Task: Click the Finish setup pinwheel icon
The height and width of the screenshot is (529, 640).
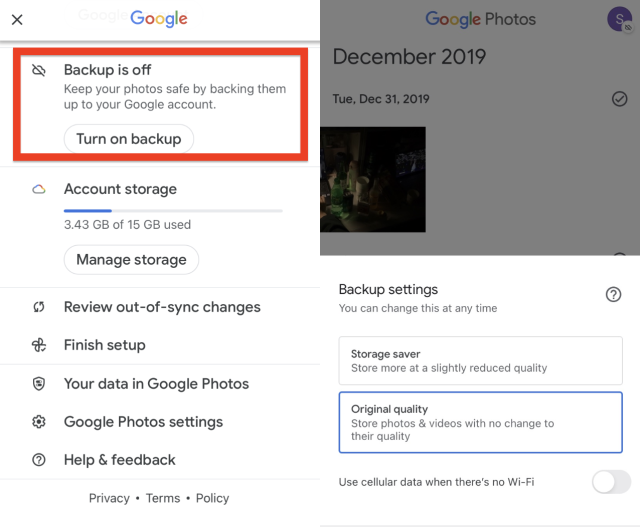Action: (39, 345)
